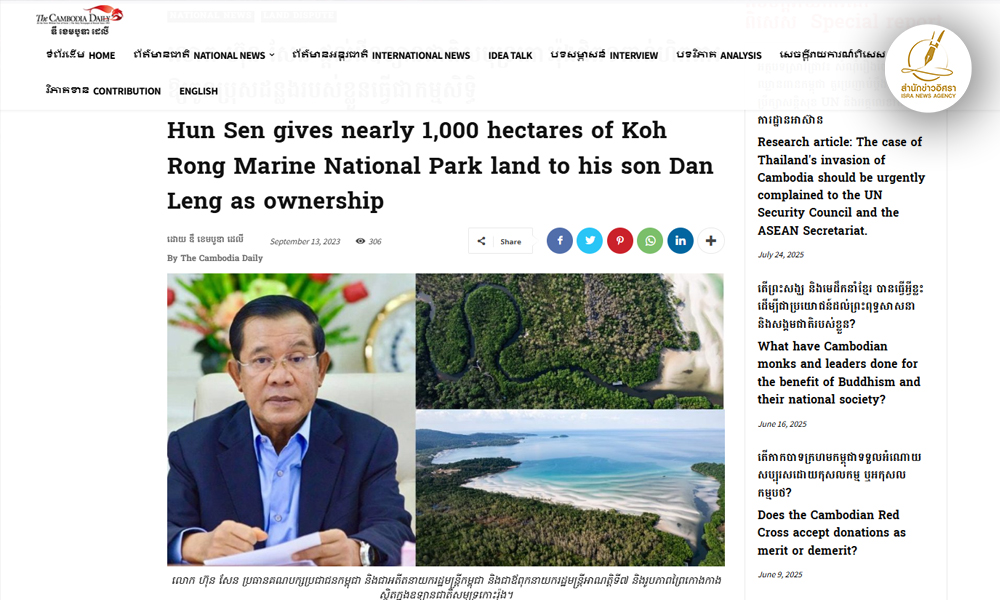This screenshot has width=1000, height=600.
Task: Share article on Facebook
Action: (x=560, y=241)
